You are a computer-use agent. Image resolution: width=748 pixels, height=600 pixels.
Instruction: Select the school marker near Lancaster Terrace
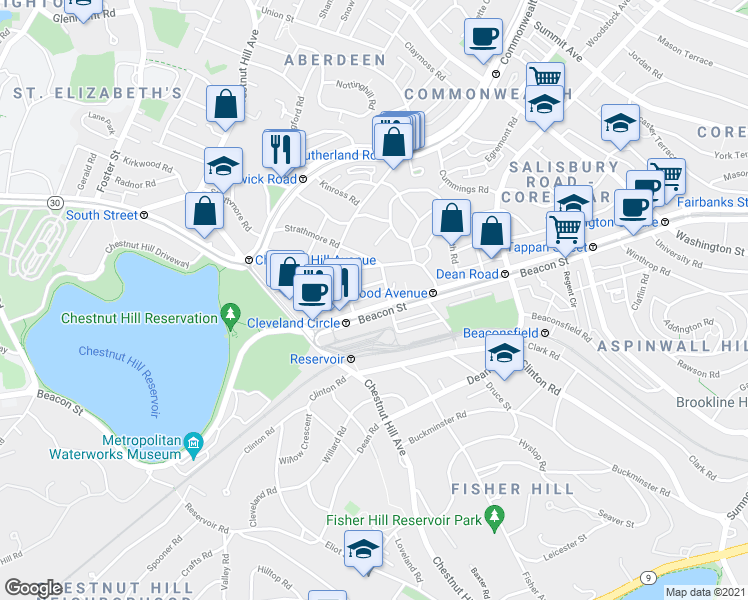coord(620,125)
